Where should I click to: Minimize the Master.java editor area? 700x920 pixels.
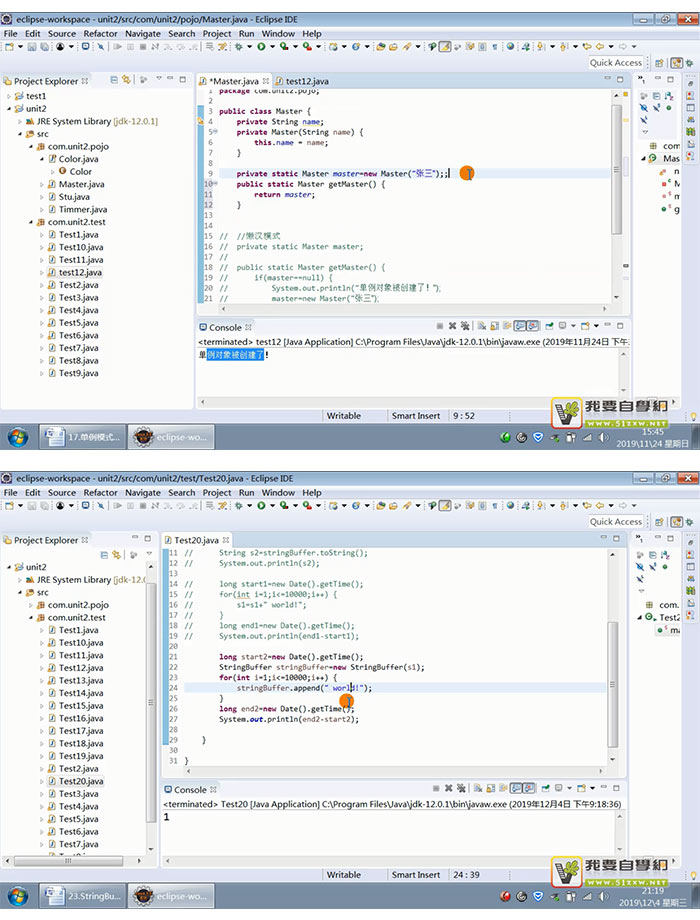click(x=608, y=79)
